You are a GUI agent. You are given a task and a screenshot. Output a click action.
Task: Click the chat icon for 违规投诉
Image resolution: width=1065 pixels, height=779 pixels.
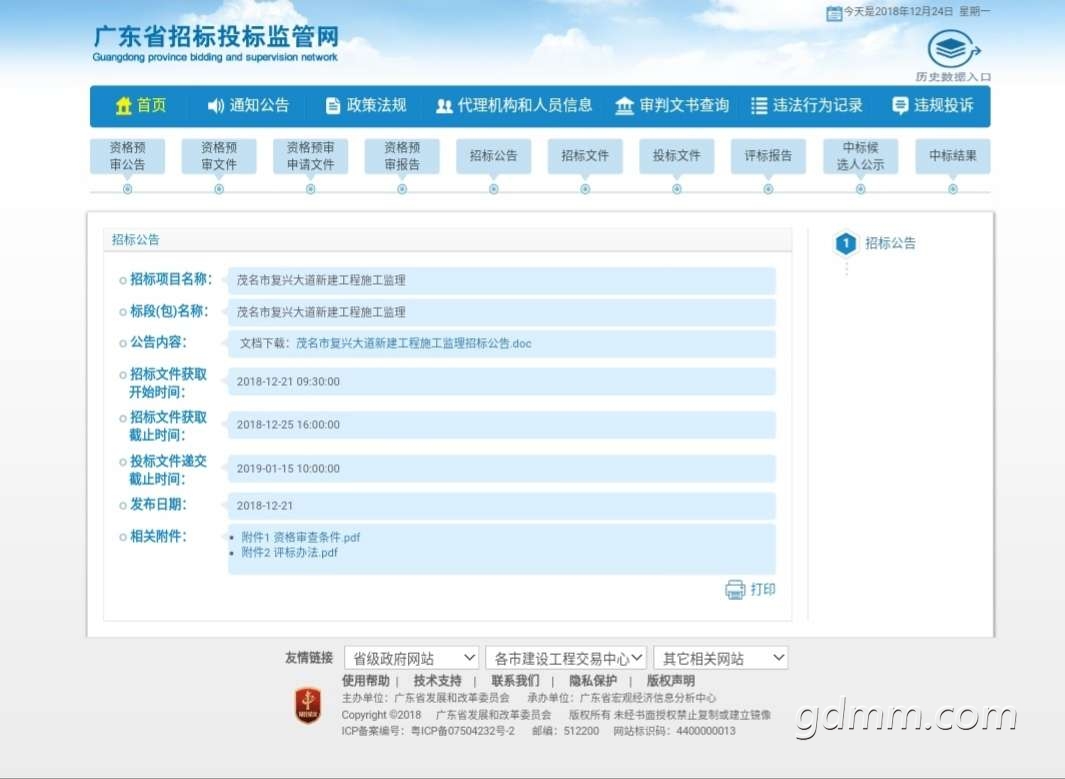click(900, 106)
